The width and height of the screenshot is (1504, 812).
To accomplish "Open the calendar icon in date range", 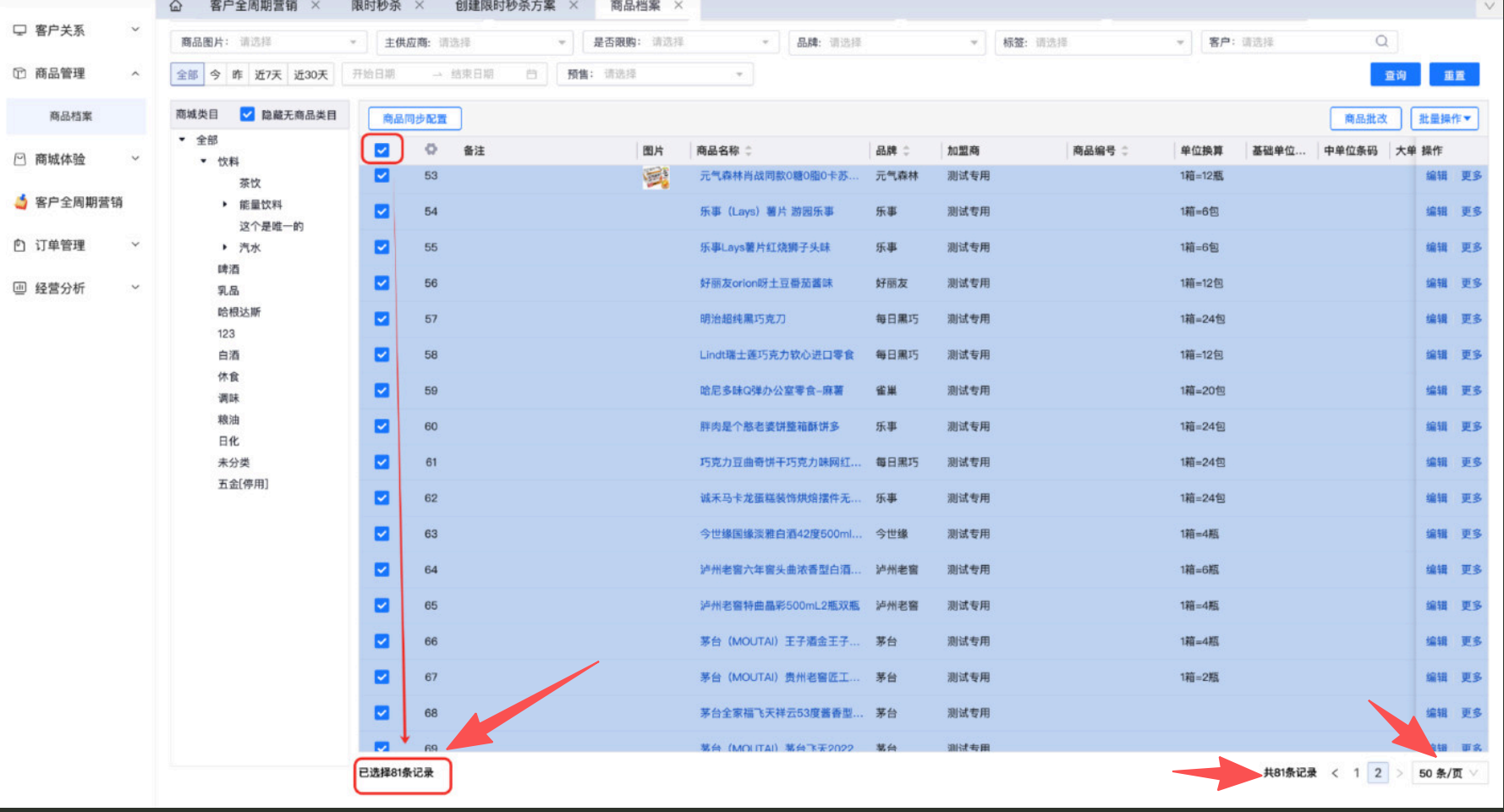I will pos(531,74).
